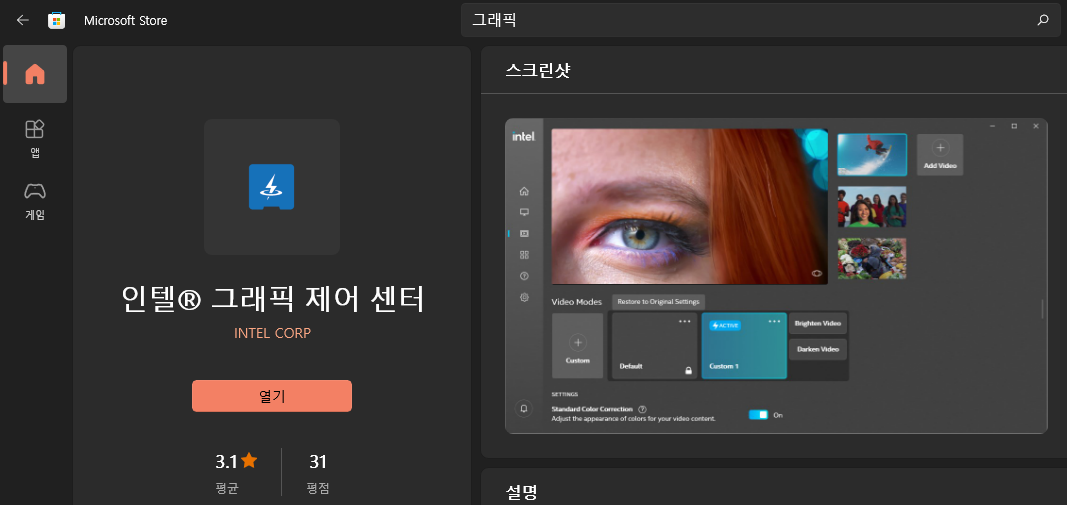Image resolution: width=1067 pixels, height=505 pixels.
Task: Select the Default video mode card
Action: (x=654, y=346)
